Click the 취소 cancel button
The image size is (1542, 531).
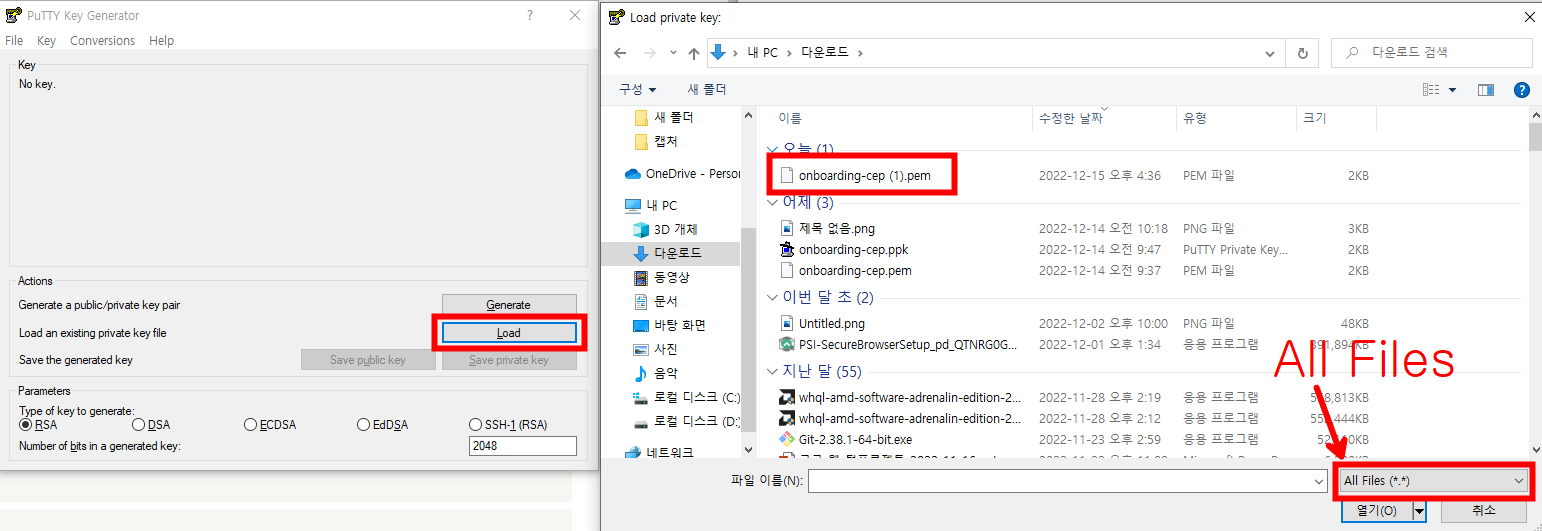1484,510
